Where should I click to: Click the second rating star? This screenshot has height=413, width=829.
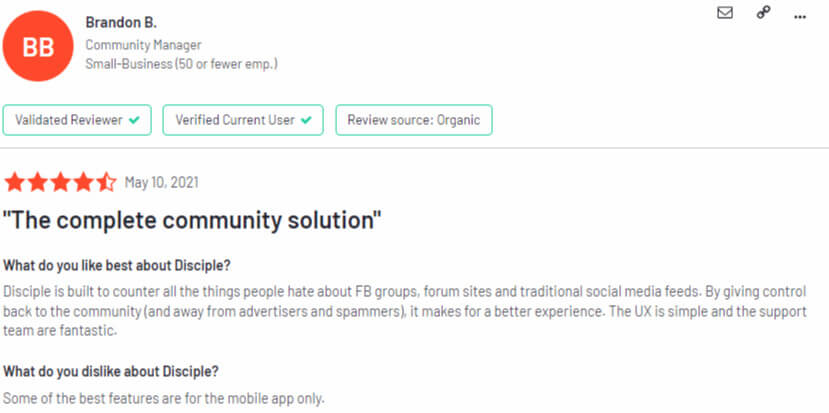pyautogui.click(x=38, y=182)
